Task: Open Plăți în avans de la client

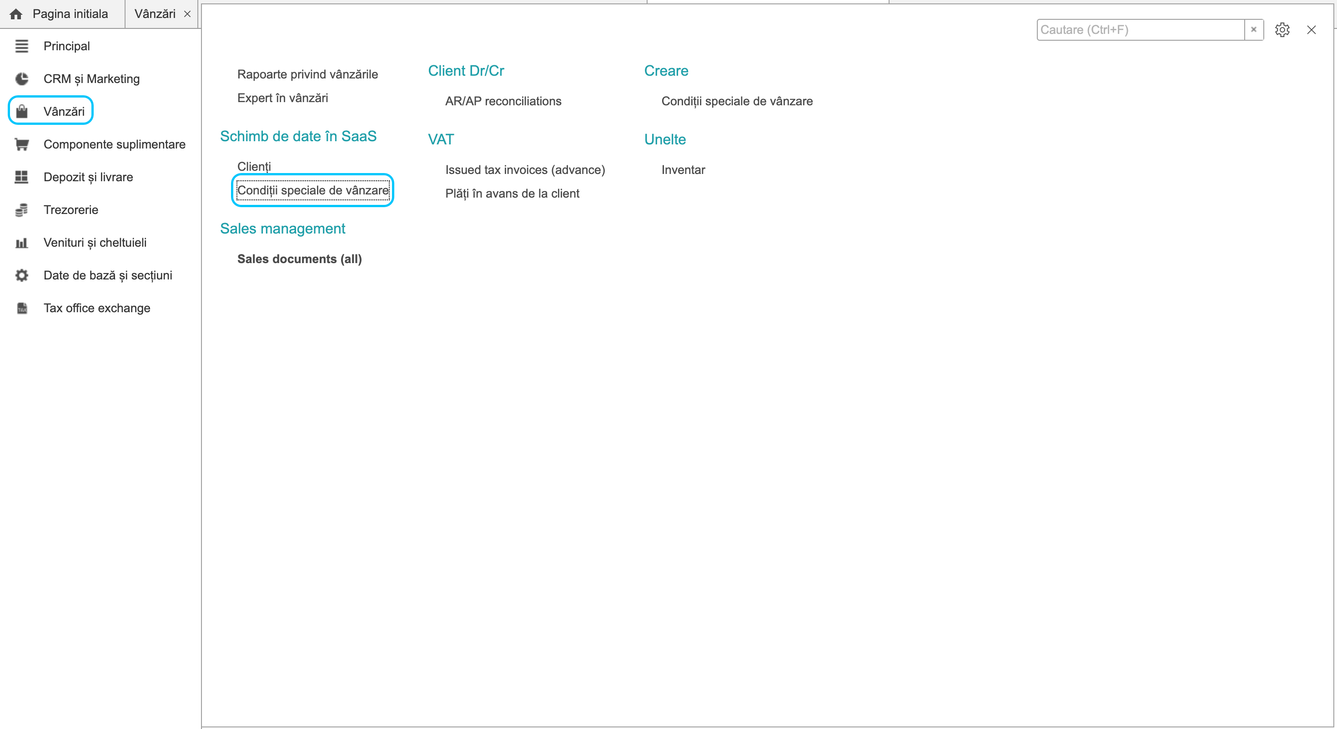Action: pos(512,194)
